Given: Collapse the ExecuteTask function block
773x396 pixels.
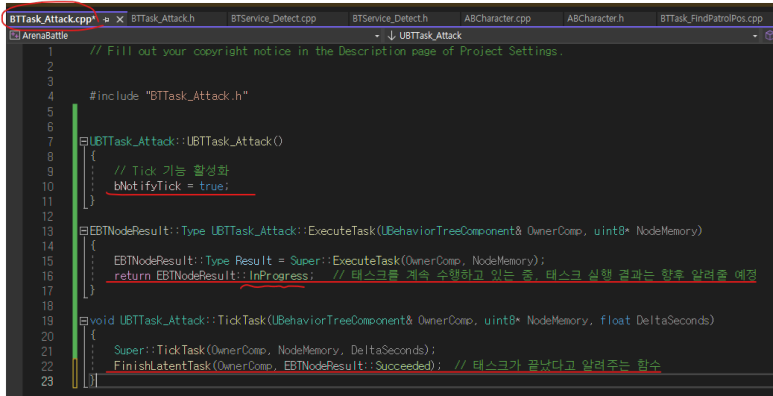Looking at the screenshot, I should point(83,231).
